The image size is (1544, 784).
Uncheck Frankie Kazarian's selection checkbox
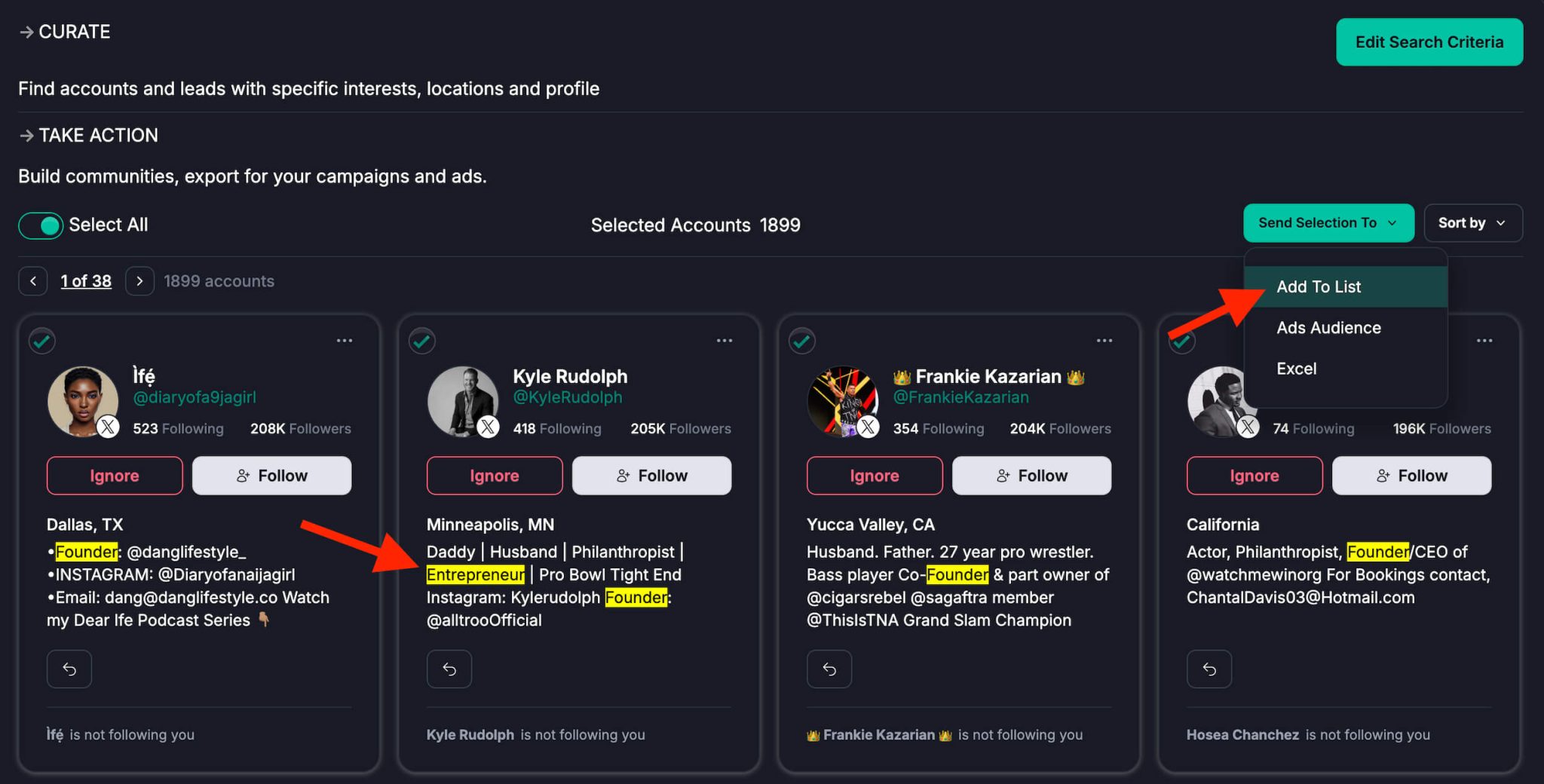(x=802, y=341)
